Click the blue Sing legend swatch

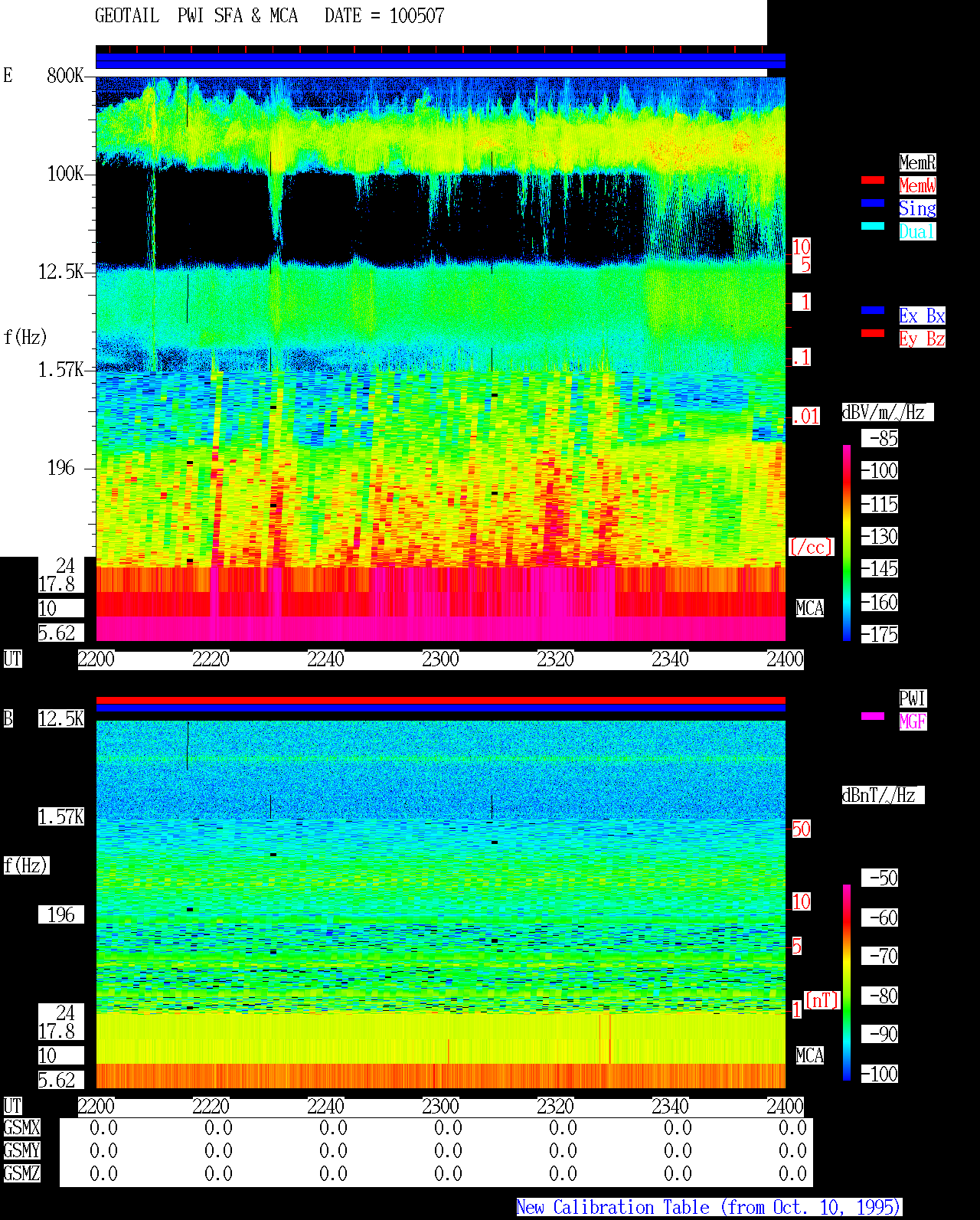873,203
